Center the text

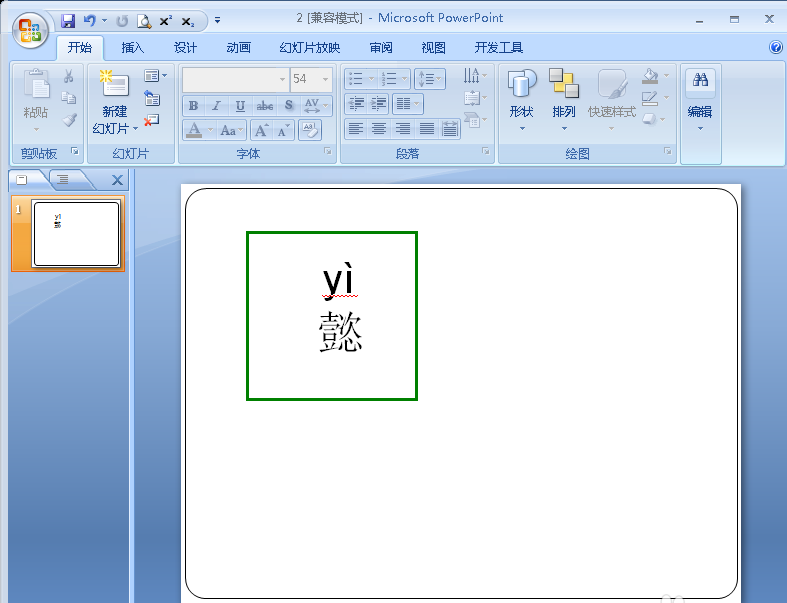pyautogui.click(x=379, y=129)
